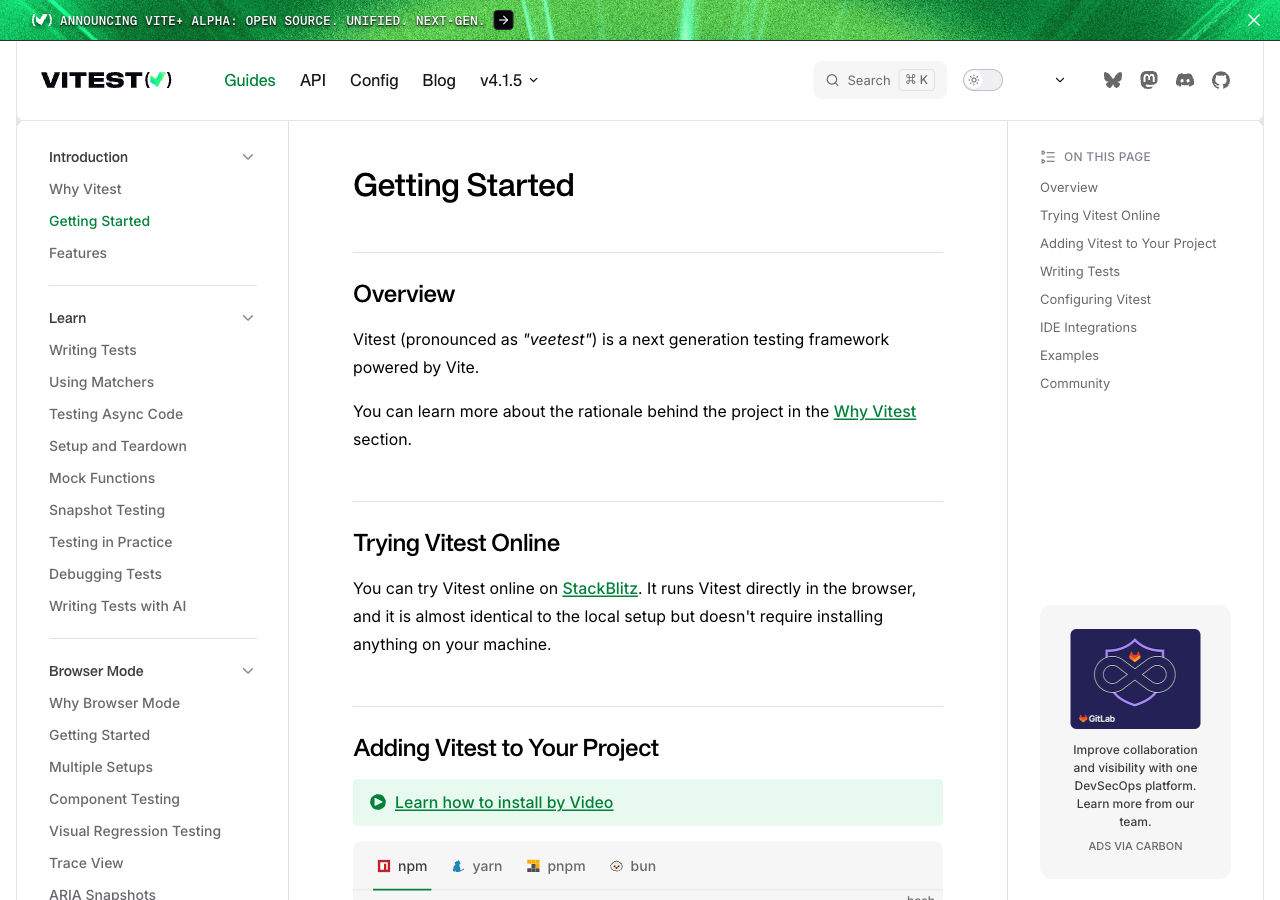Select the yarn package manager tab
Viewport: 1280px width, 900px height.
(477, 866)
